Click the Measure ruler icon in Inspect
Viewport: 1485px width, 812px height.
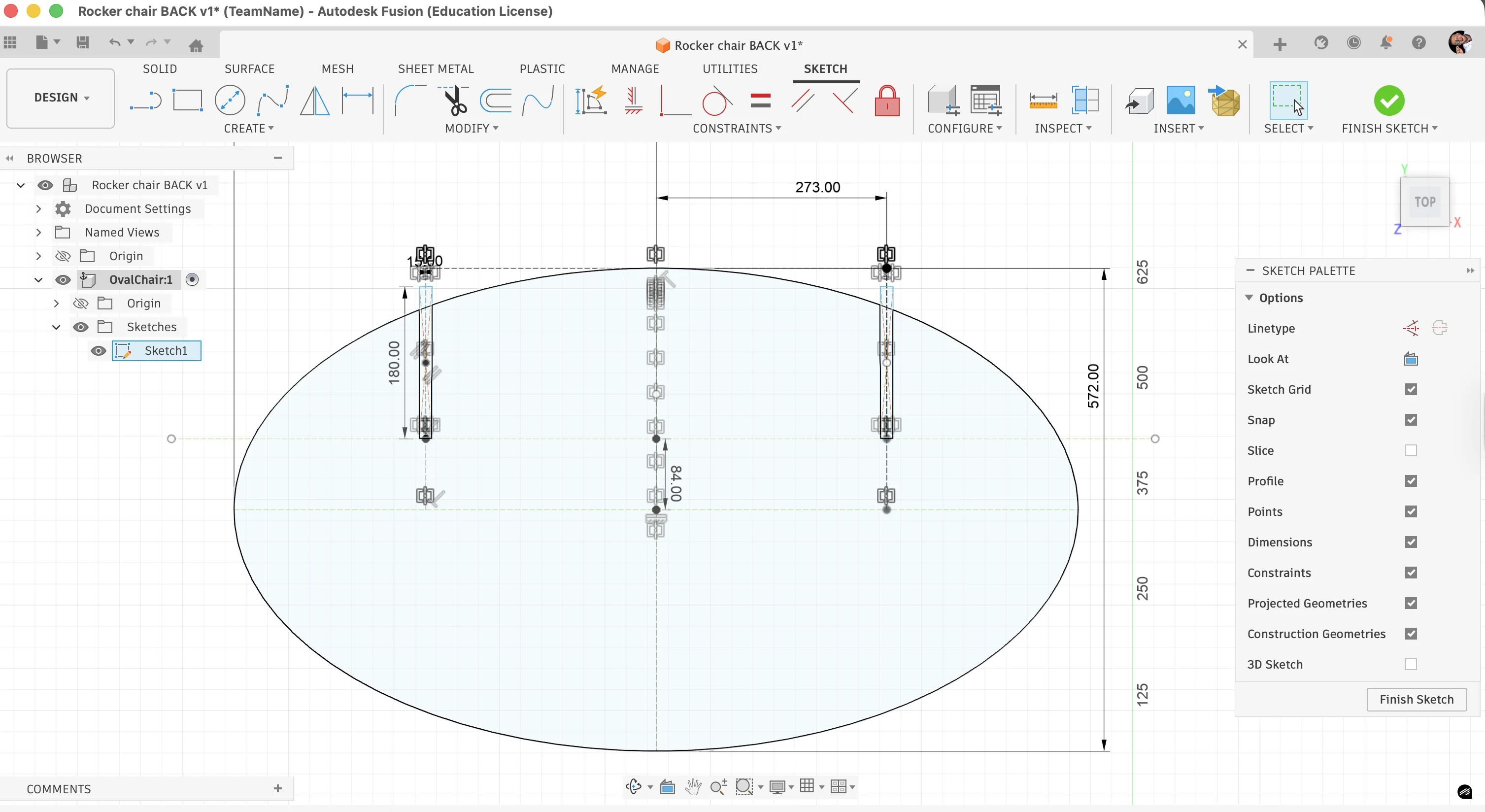[1043, 101]
